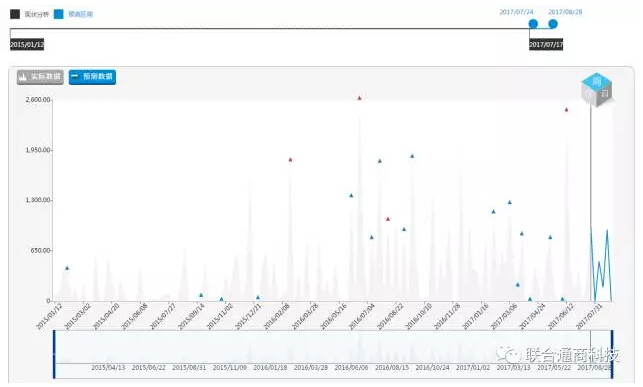Click the blue triangle marker near 2015/11/02
643x387 pixels.
point(221,299)
